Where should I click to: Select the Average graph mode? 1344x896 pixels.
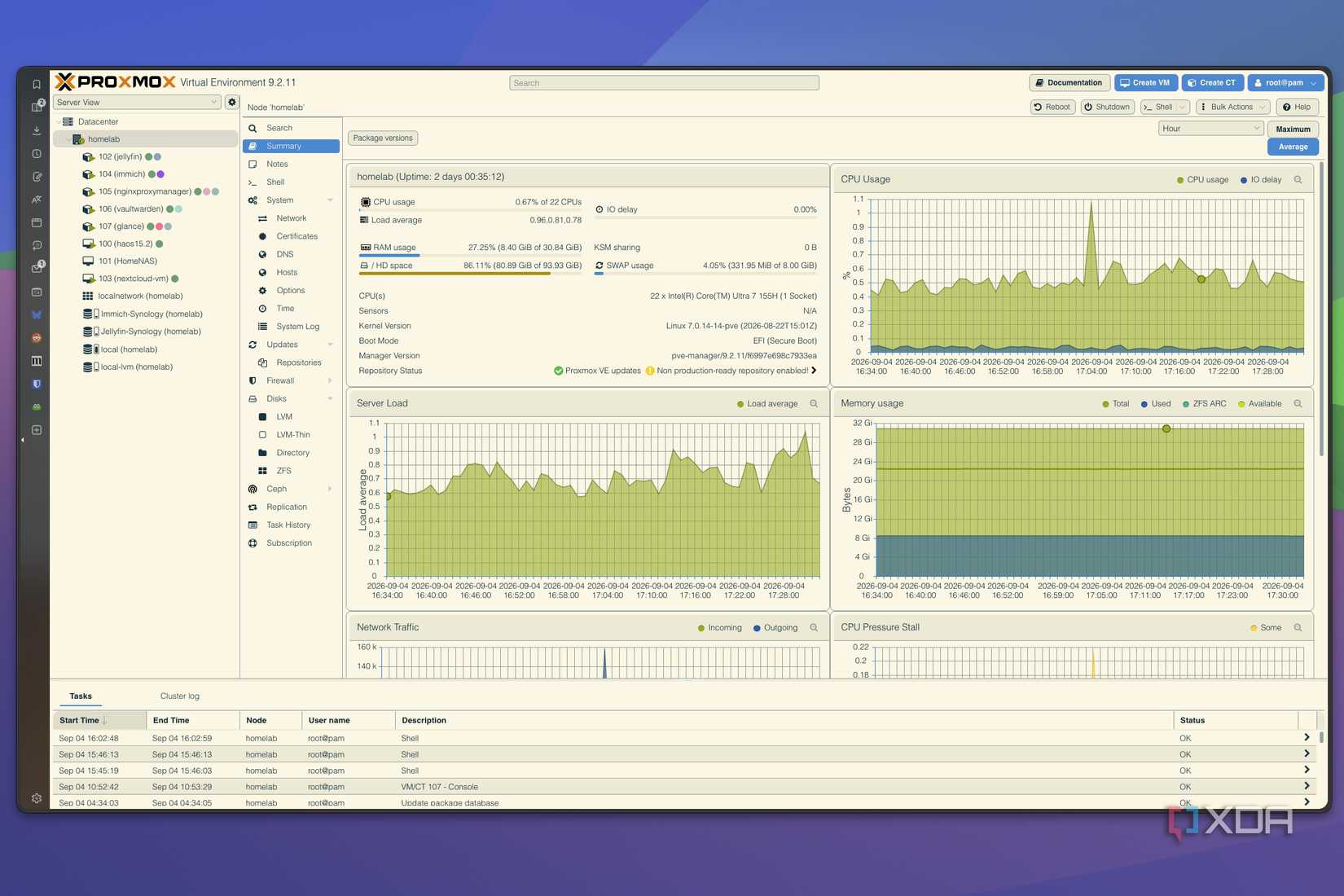[1293, 147]
